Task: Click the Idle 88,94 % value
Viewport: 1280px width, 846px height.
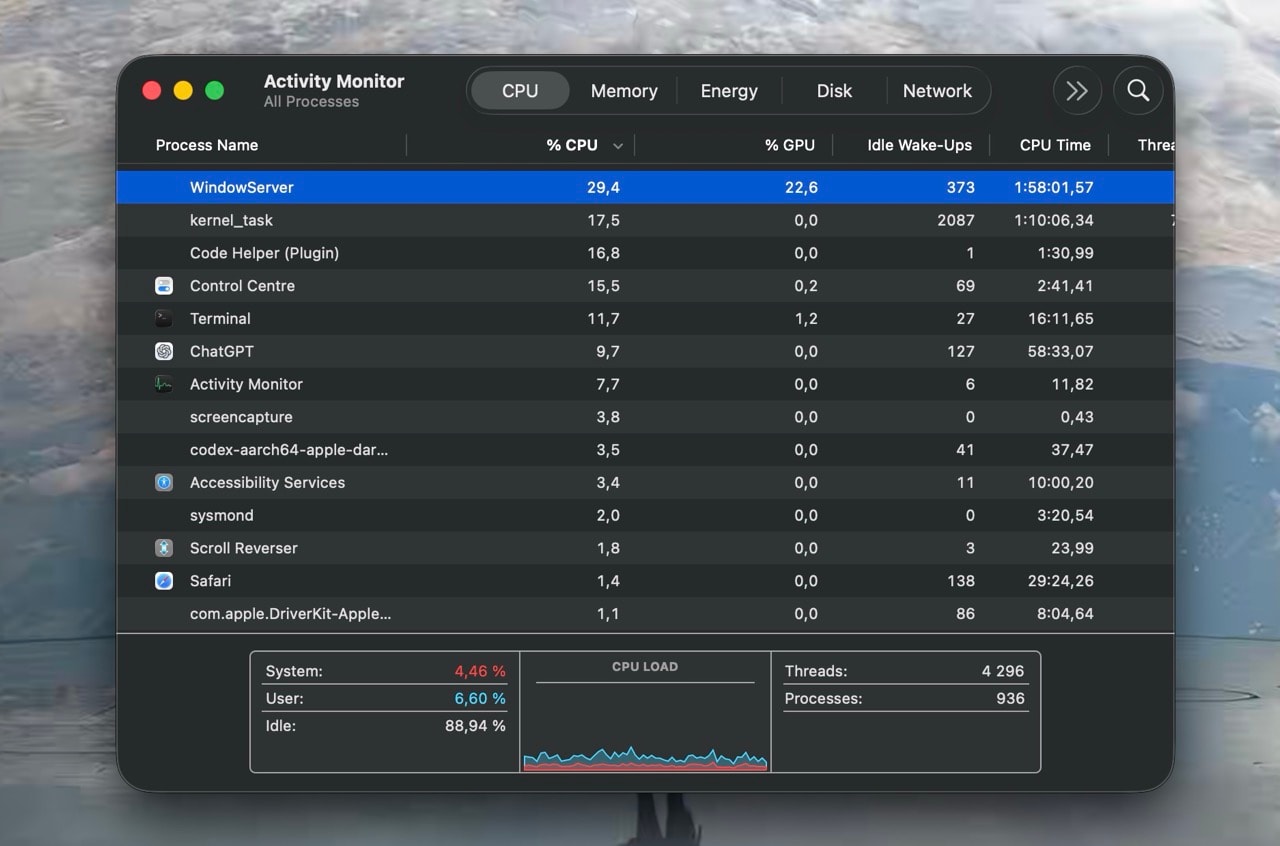Action: pos(475,726)
